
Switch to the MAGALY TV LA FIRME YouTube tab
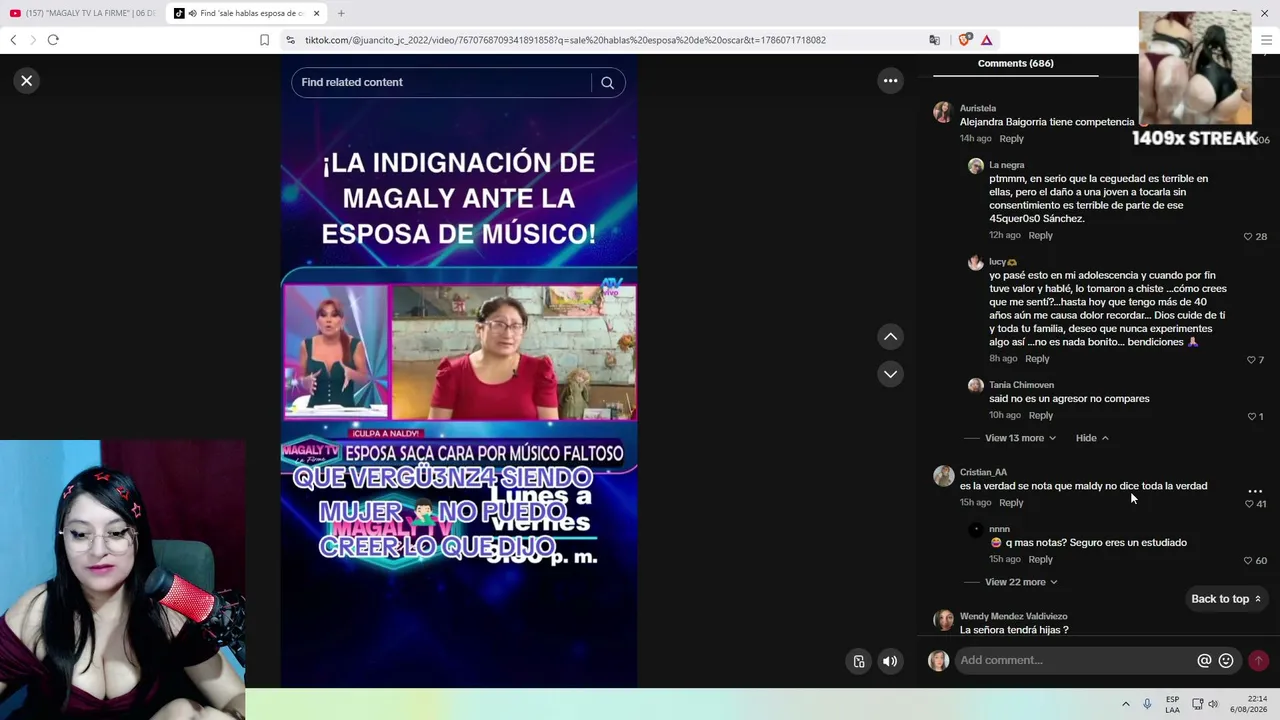(83, 13)
